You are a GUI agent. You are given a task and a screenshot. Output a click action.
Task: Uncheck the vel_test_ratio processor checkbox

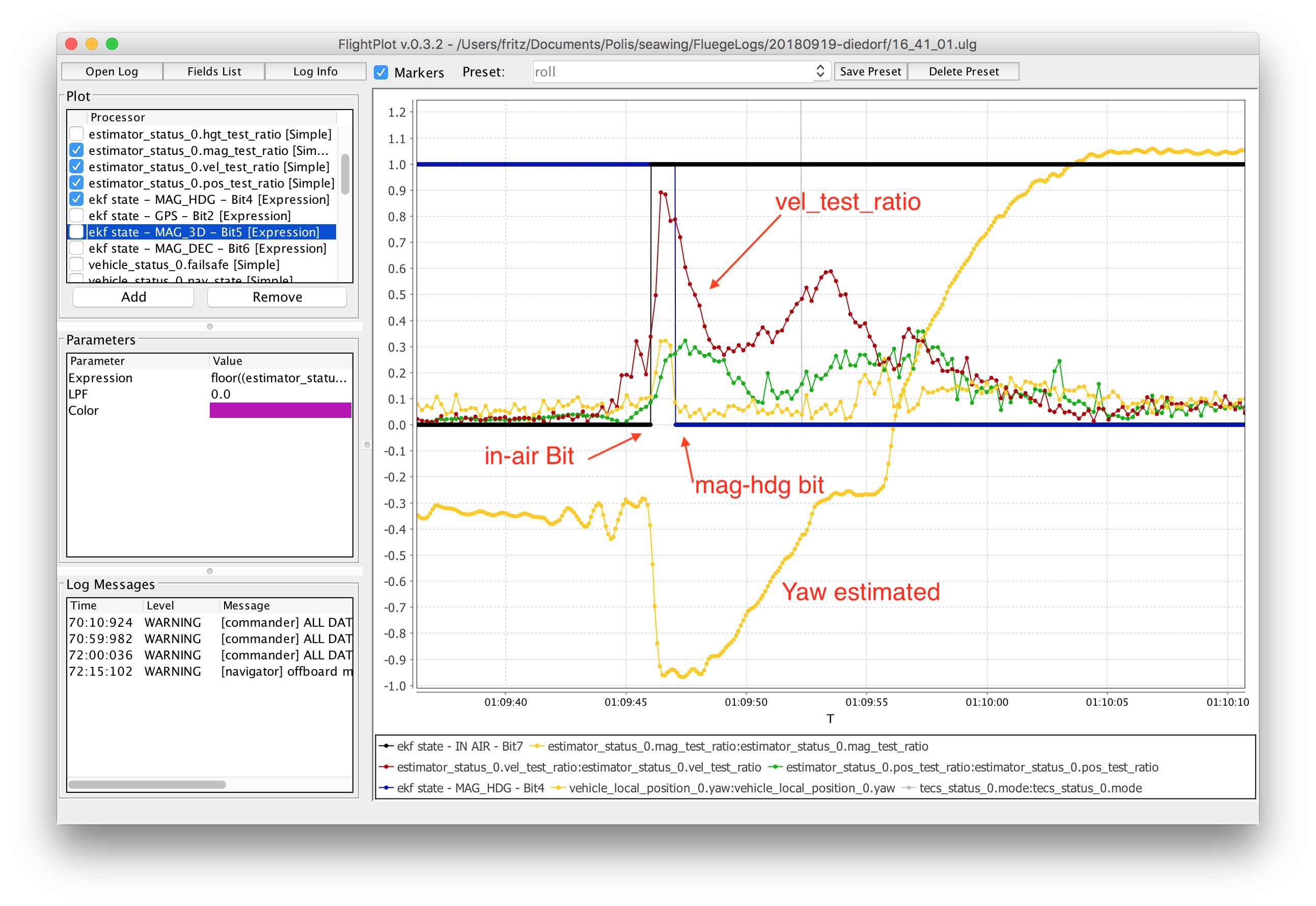[76, 167]
